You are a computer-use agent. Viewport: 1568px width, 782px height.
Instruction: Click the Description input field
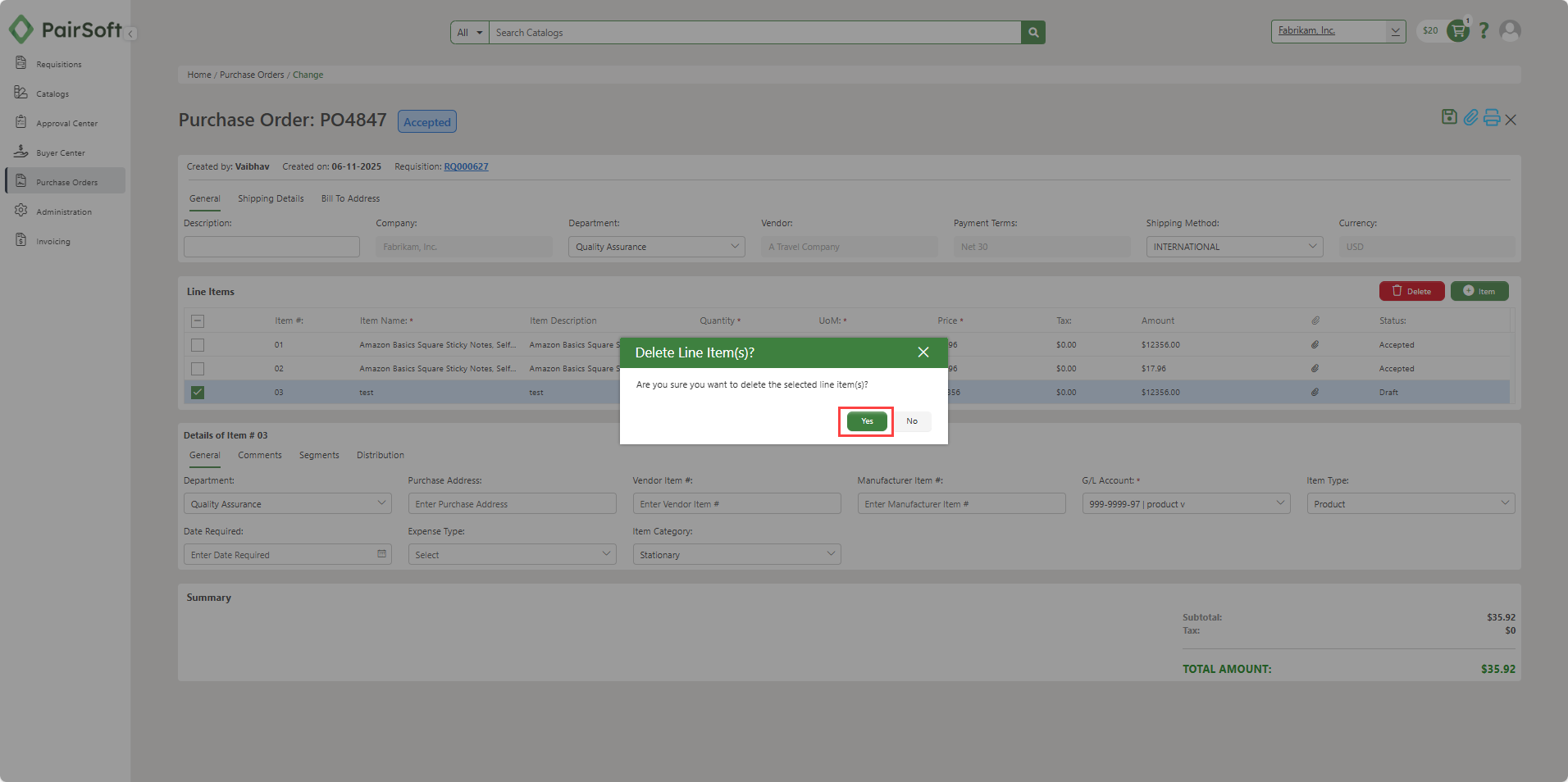[x=271, y=247]
